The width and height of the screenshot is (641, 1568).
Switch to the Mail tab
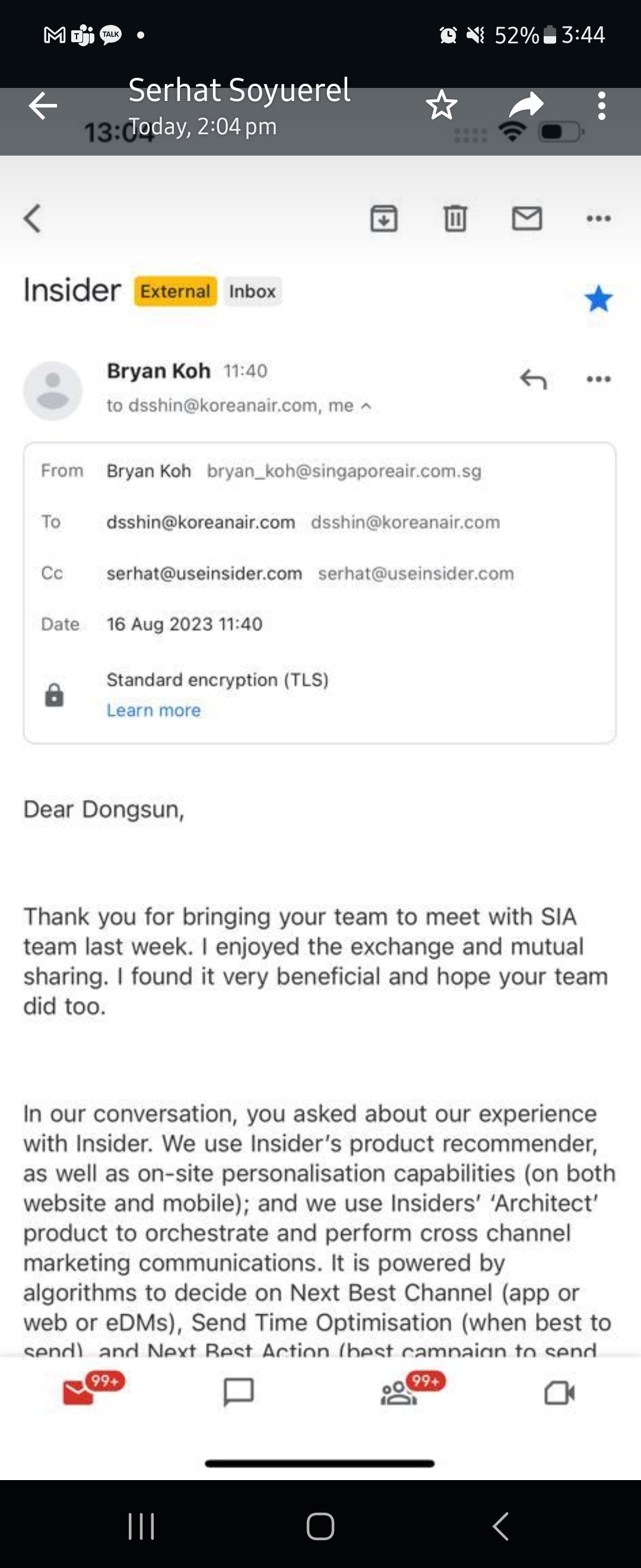(80, 1392)
